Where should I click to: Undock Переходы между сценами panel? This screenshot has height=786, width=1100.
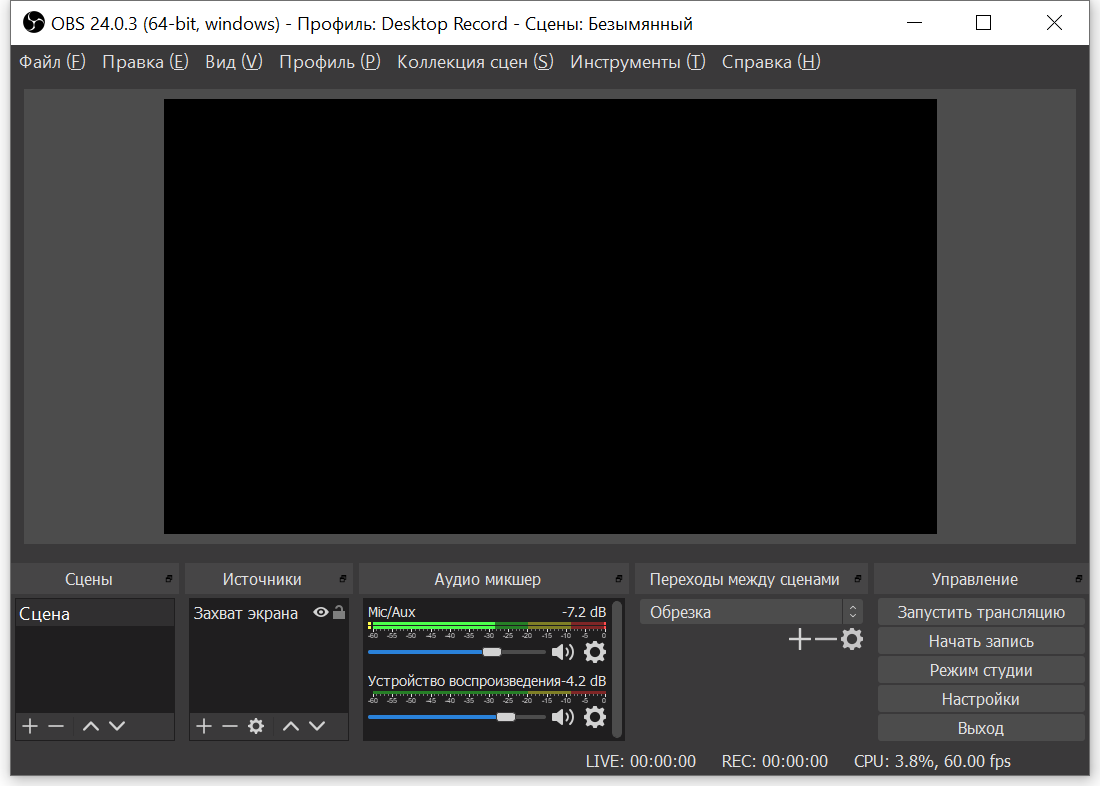click(x=857, y=579)
